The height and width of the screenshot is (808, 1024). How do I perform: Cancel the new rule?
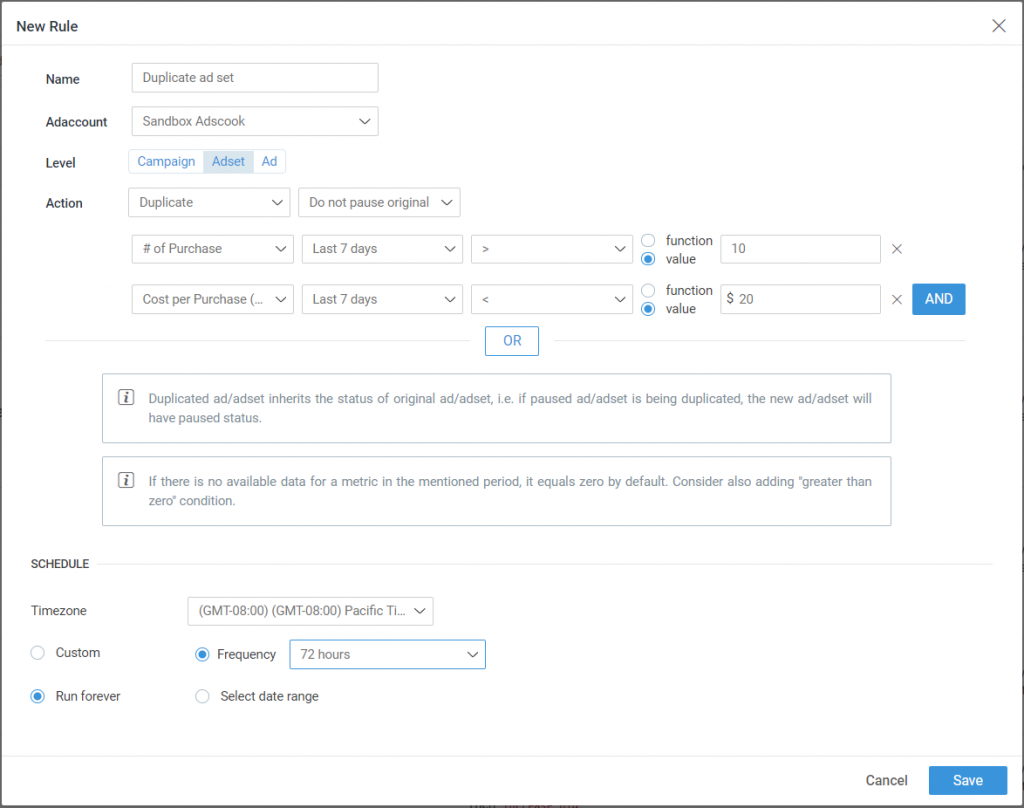[x=886, y=781]
